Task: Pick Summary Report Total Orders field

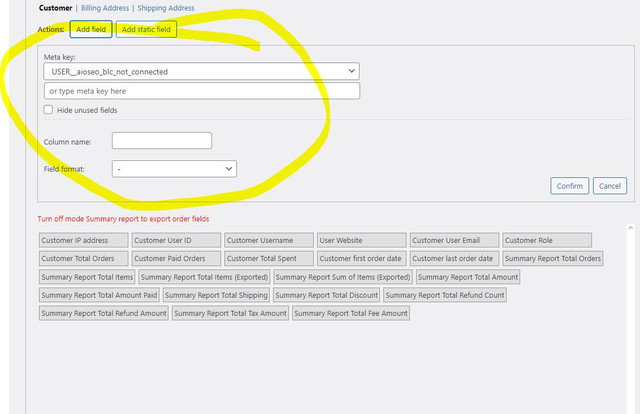Action: click(x=553, y=258)
